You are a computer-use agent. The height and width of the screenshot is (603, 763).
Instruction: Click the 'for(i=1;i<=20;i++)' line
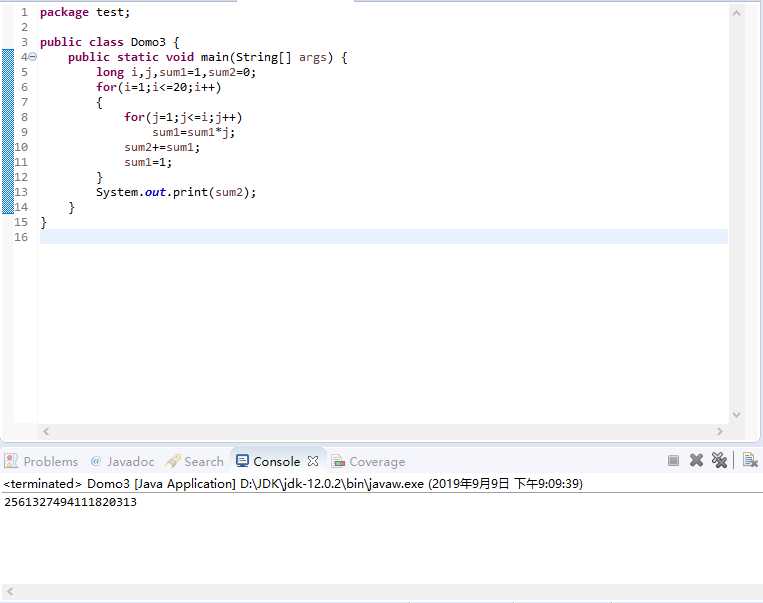pyautogui.click(x=159, y=88)
